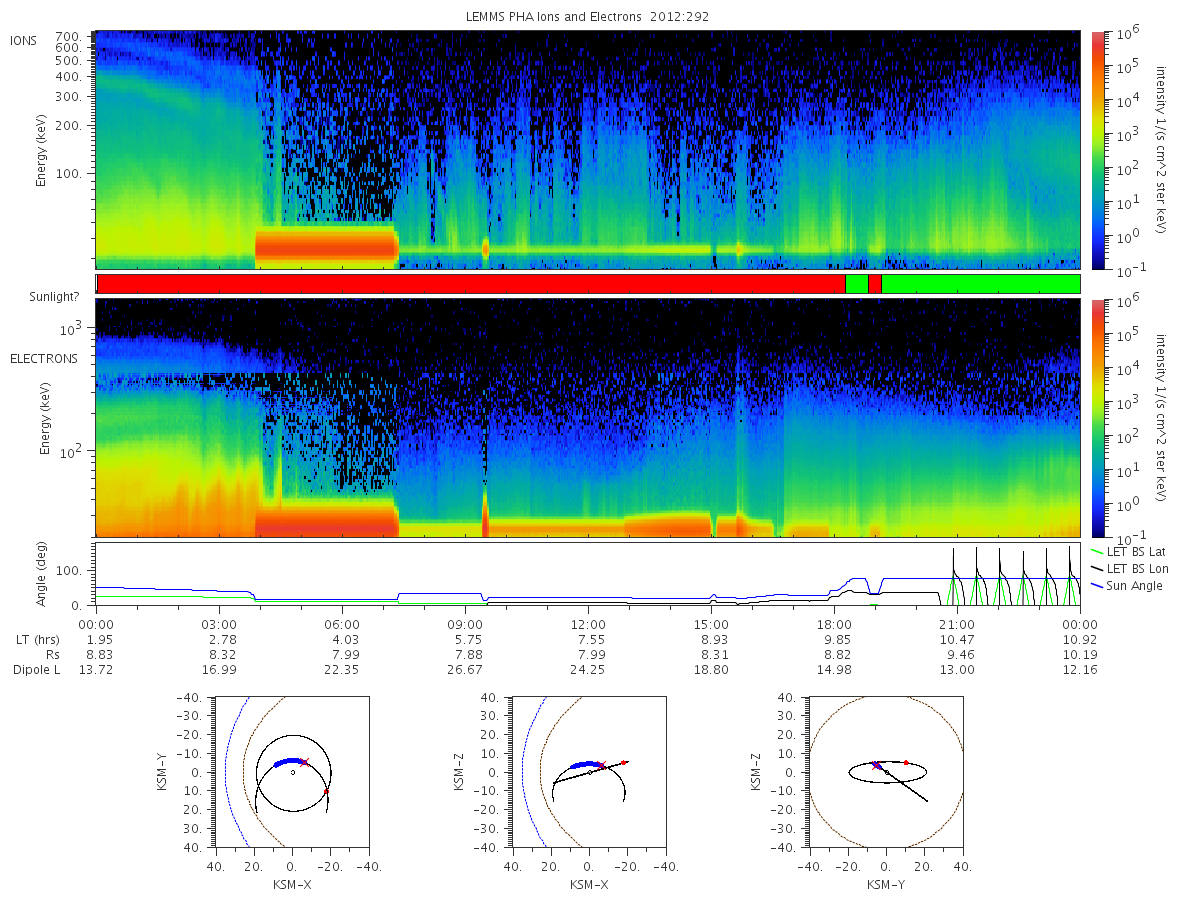Viewport: 1200px width, 900px height.
Task: Click the Dipole L value 14.98
Action: (x=834, y=669)
